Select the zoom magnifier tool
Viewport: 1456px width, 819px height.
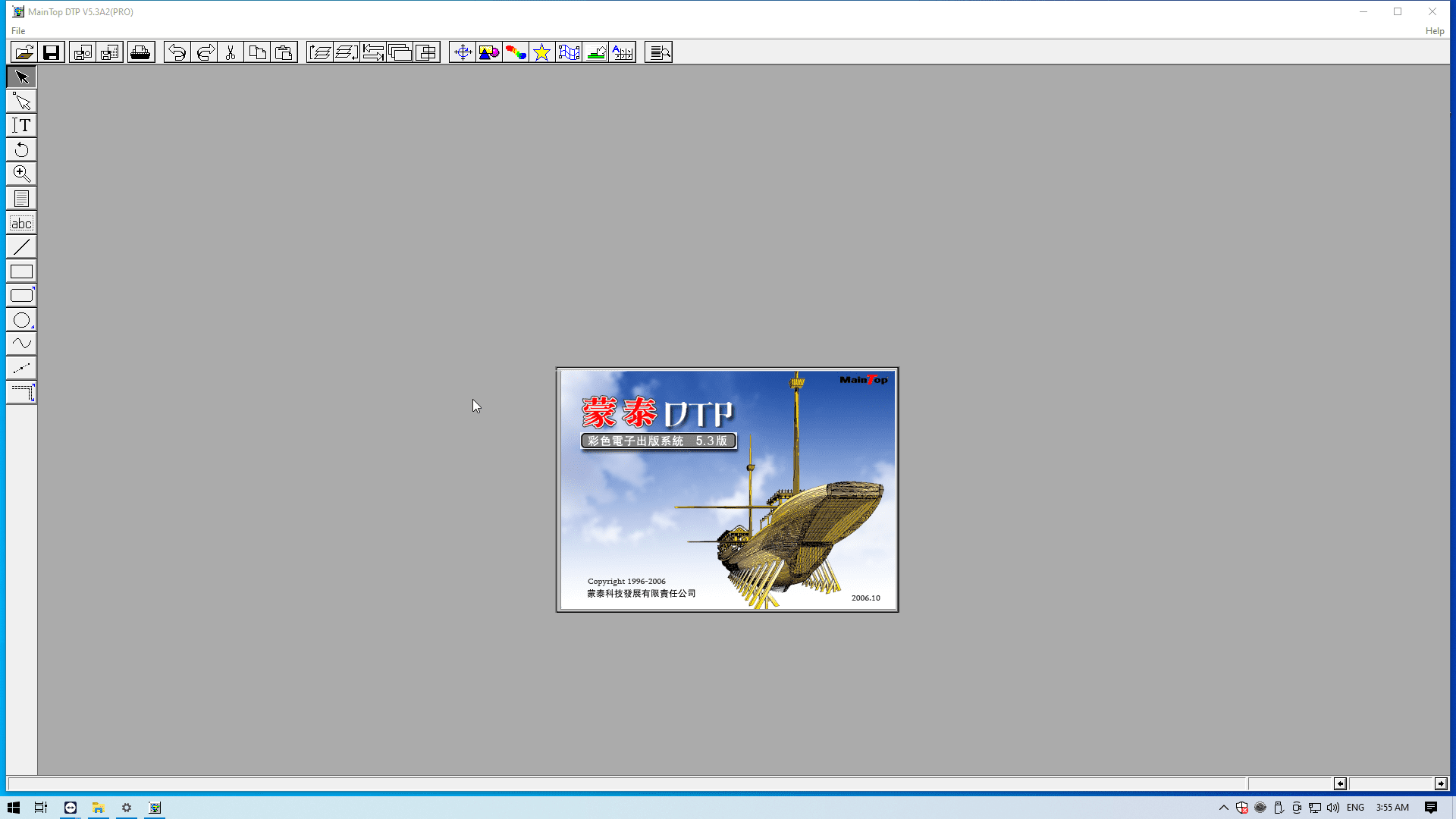click(x=21, y=174)
